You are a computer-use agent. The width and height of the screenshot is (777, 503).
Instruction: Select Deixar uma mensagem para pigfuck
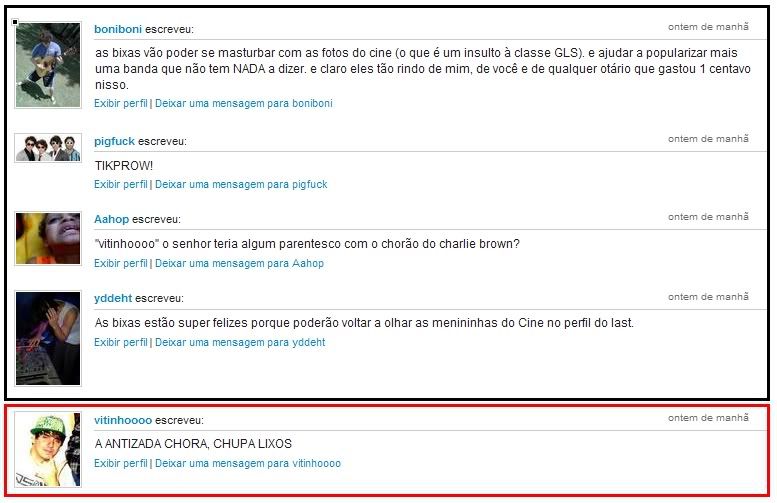pyautogui.click(x=241, y=184)
